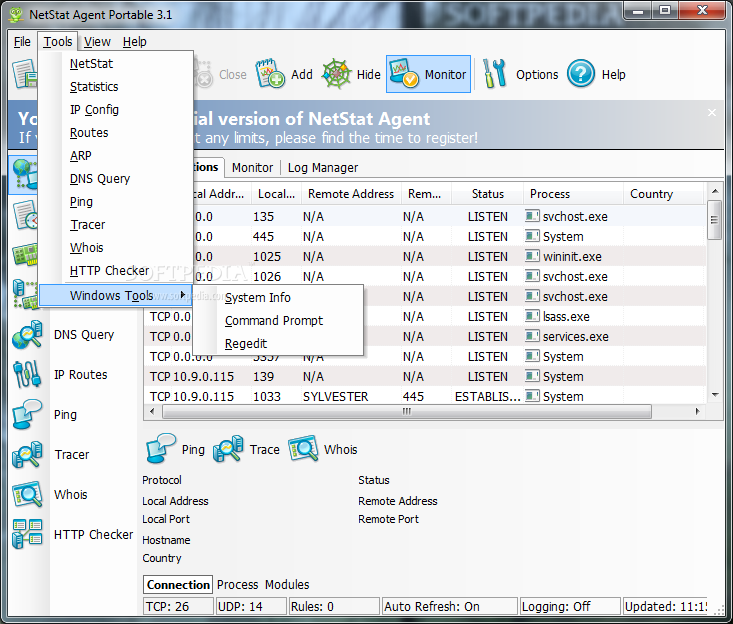Click the Whois sidebar icon
The width and height of the screenshot is (733, 624).
pos(27,495)
